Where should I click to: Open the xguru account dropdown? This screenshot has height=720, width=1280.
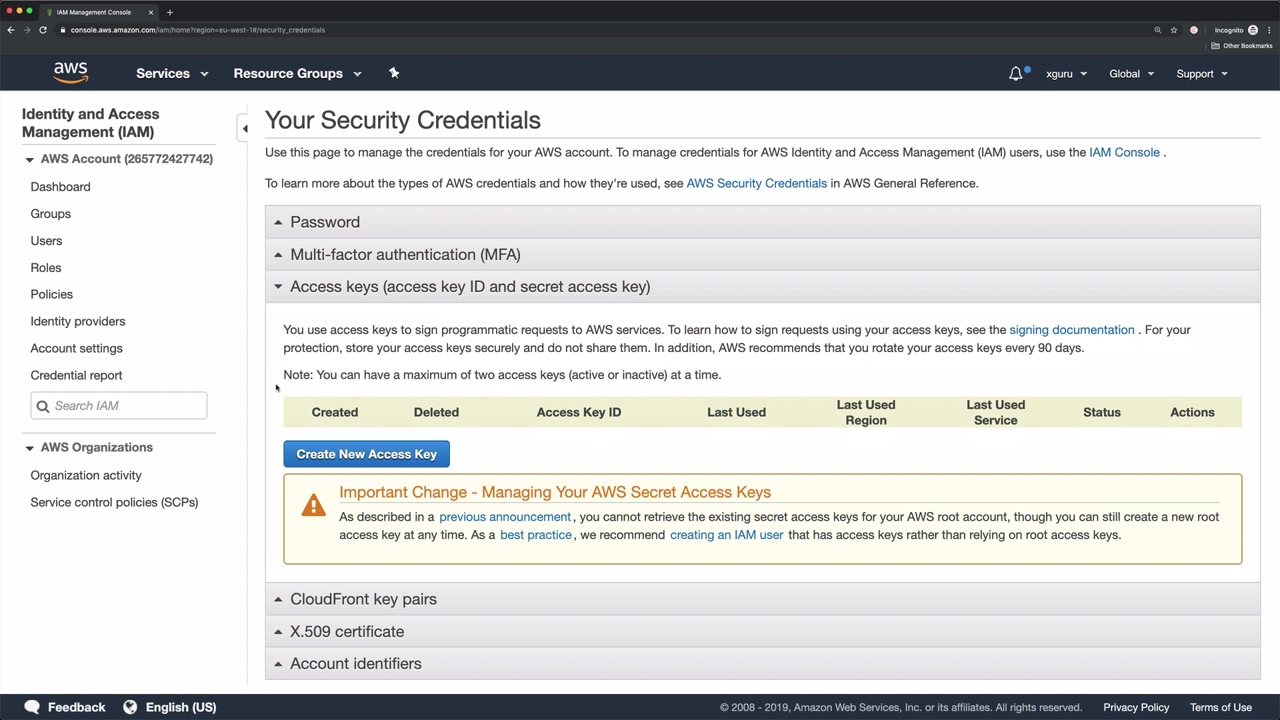[1066, 73]
